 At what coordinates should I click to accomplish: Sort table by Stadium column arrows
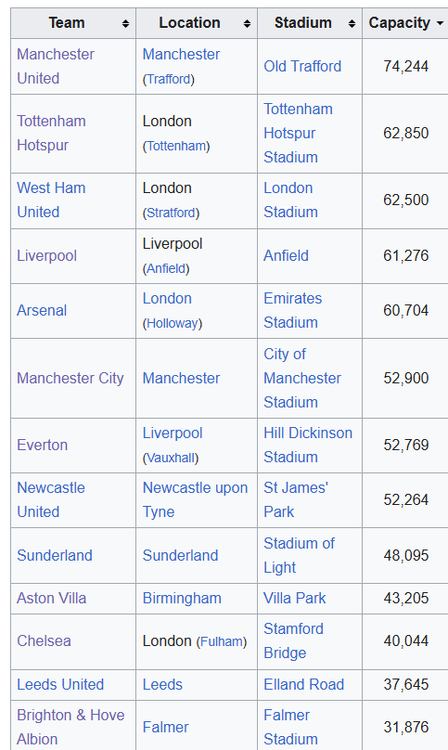352,23
